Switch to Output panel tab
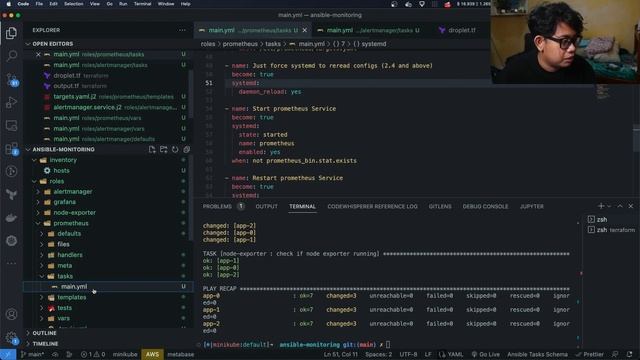640x360 pixels. pos(267,207)
